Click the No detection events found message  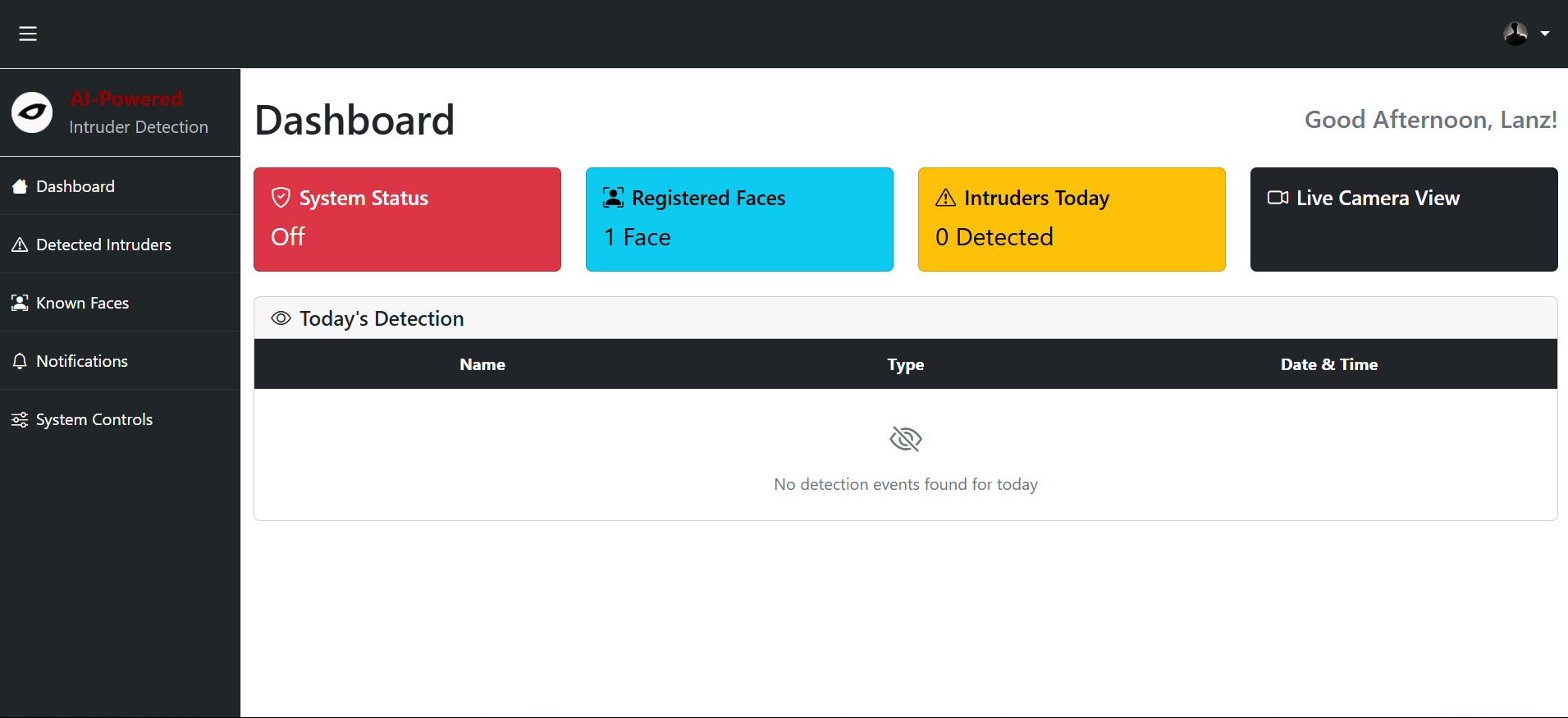click(906, 484)
